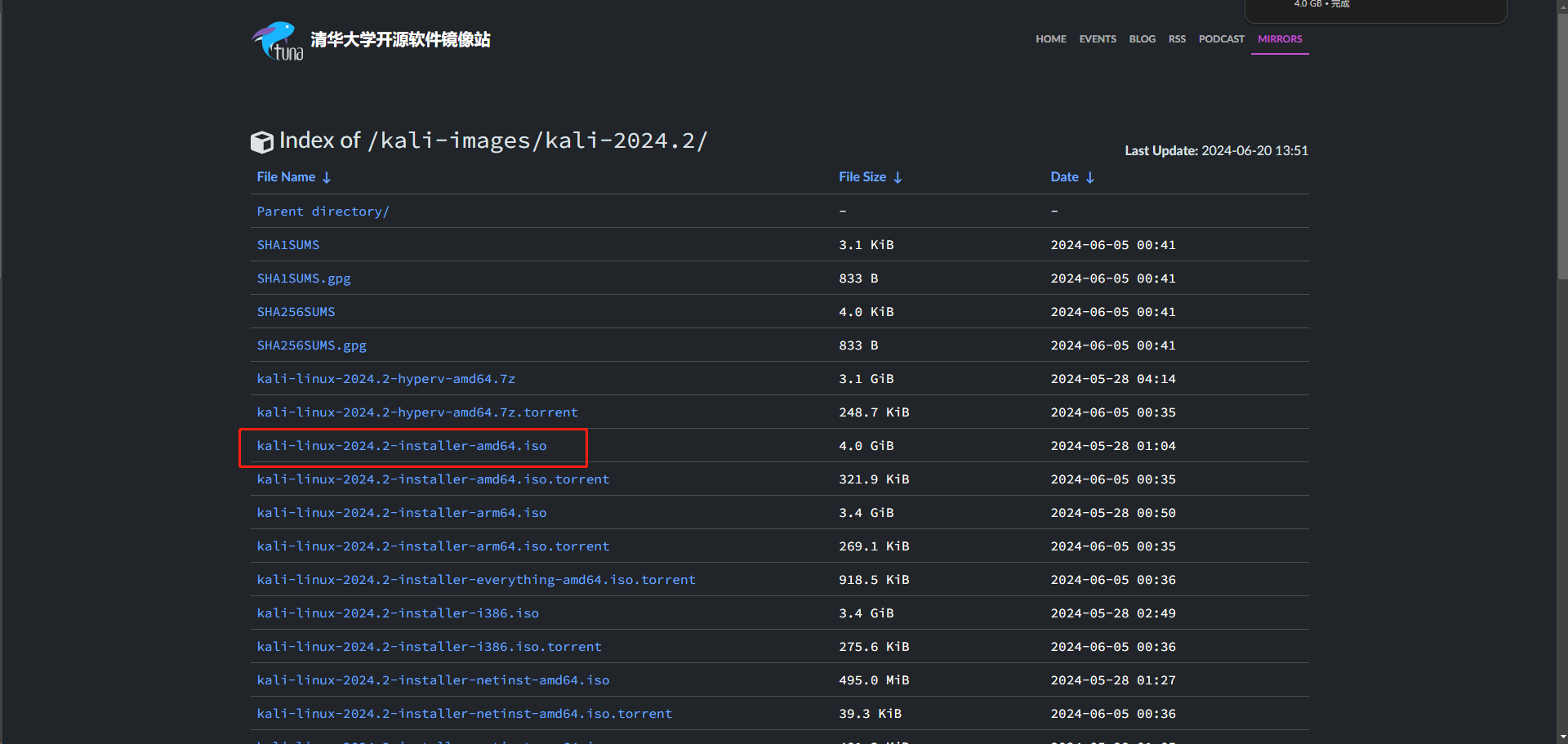
Task: Click the 495.0 MiB size value
Action: point(874,680)
